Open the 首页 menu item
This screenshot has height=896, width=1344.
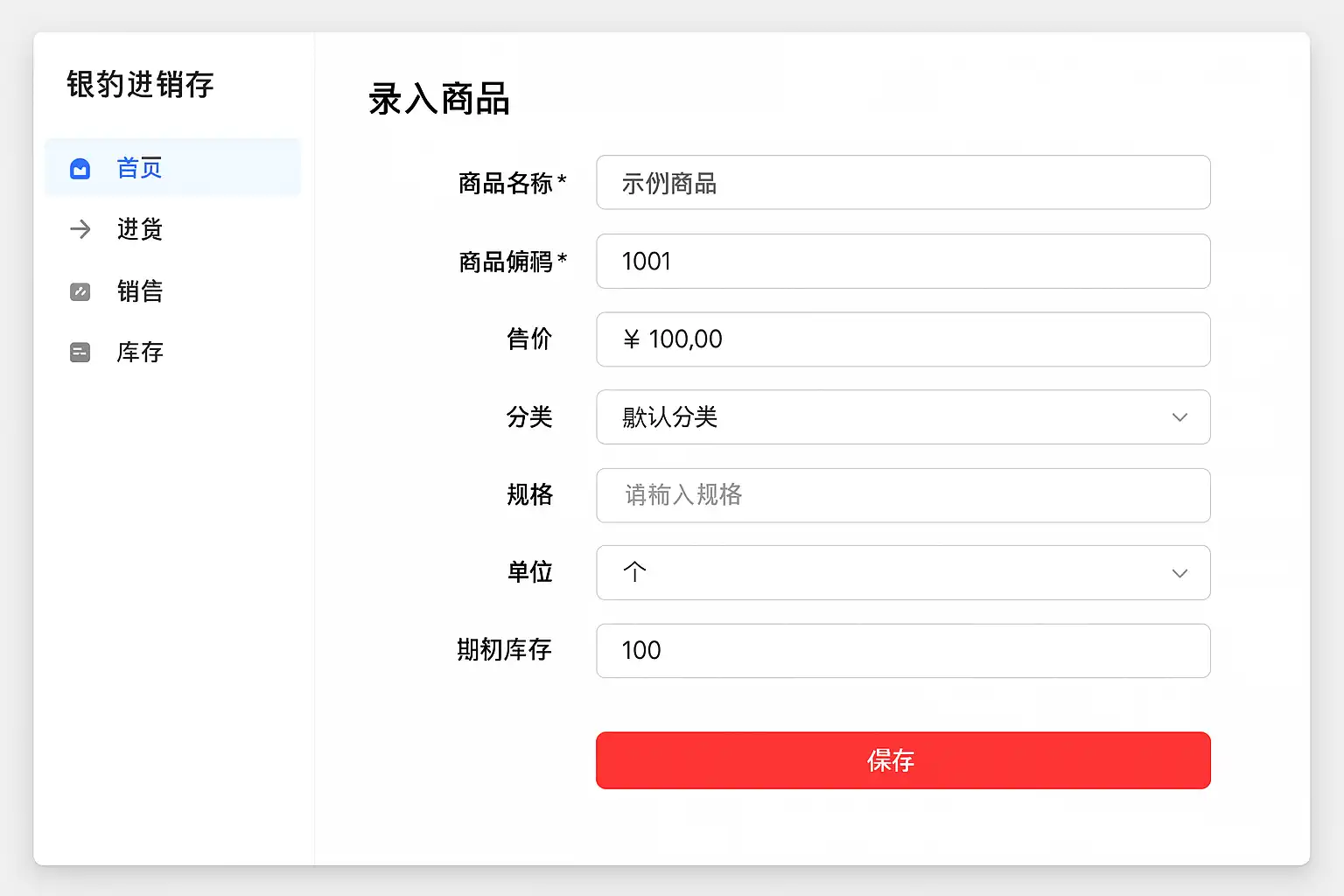click(140, 168)
